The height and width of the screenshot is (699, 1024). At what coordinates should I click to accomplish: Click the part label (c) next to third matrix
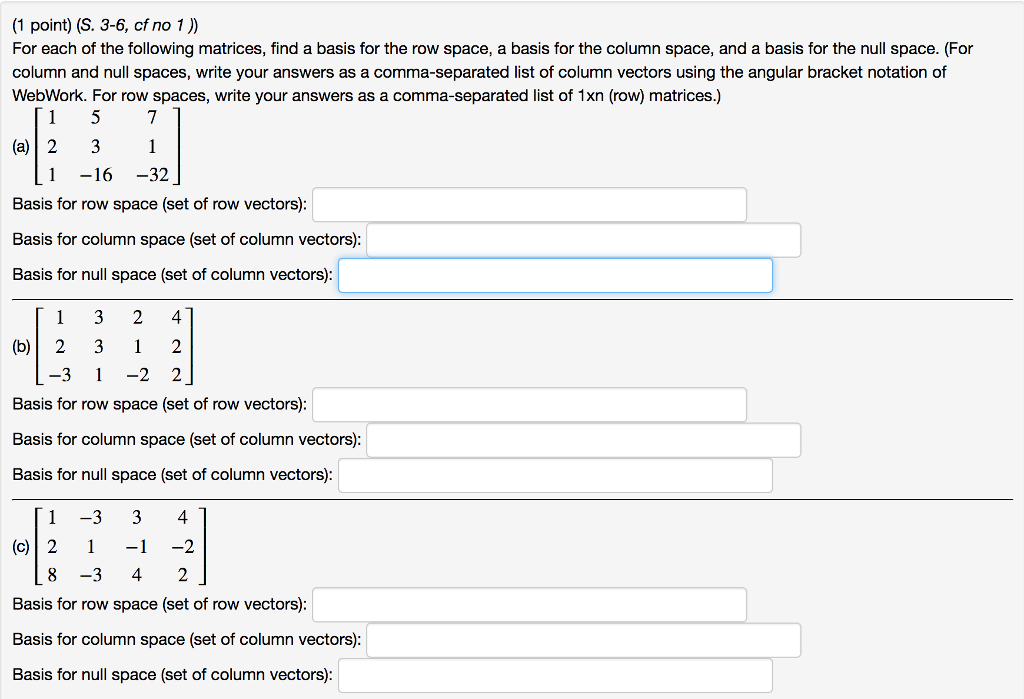click(x=18, y=546)
